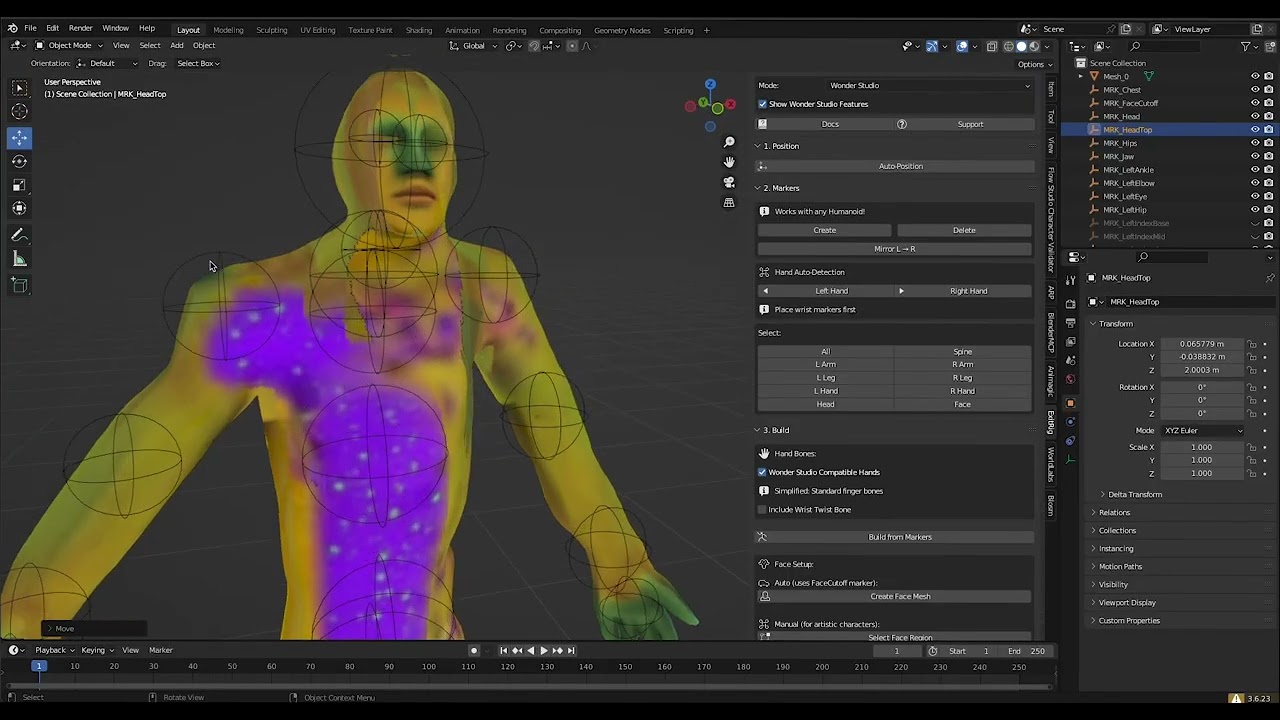This screenshot has width=1280, height=720.
Task: Open the outliner filter funnel icon
Action: (1246, 46)
